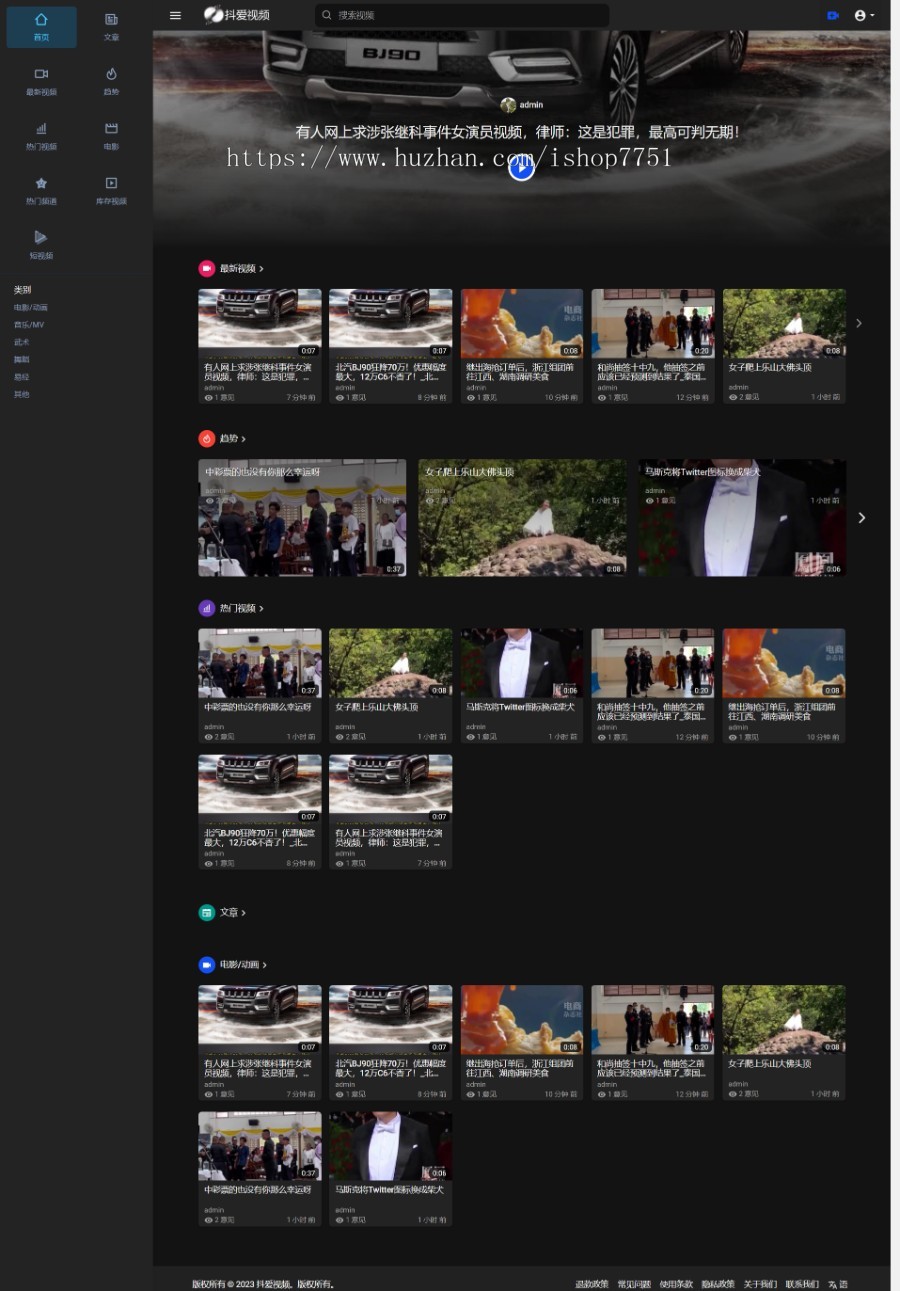This screenshot has width=900, height=1291.
Task: Open 和尚抽签十中九 thumbnail in 最新视频
Action: 653,323
